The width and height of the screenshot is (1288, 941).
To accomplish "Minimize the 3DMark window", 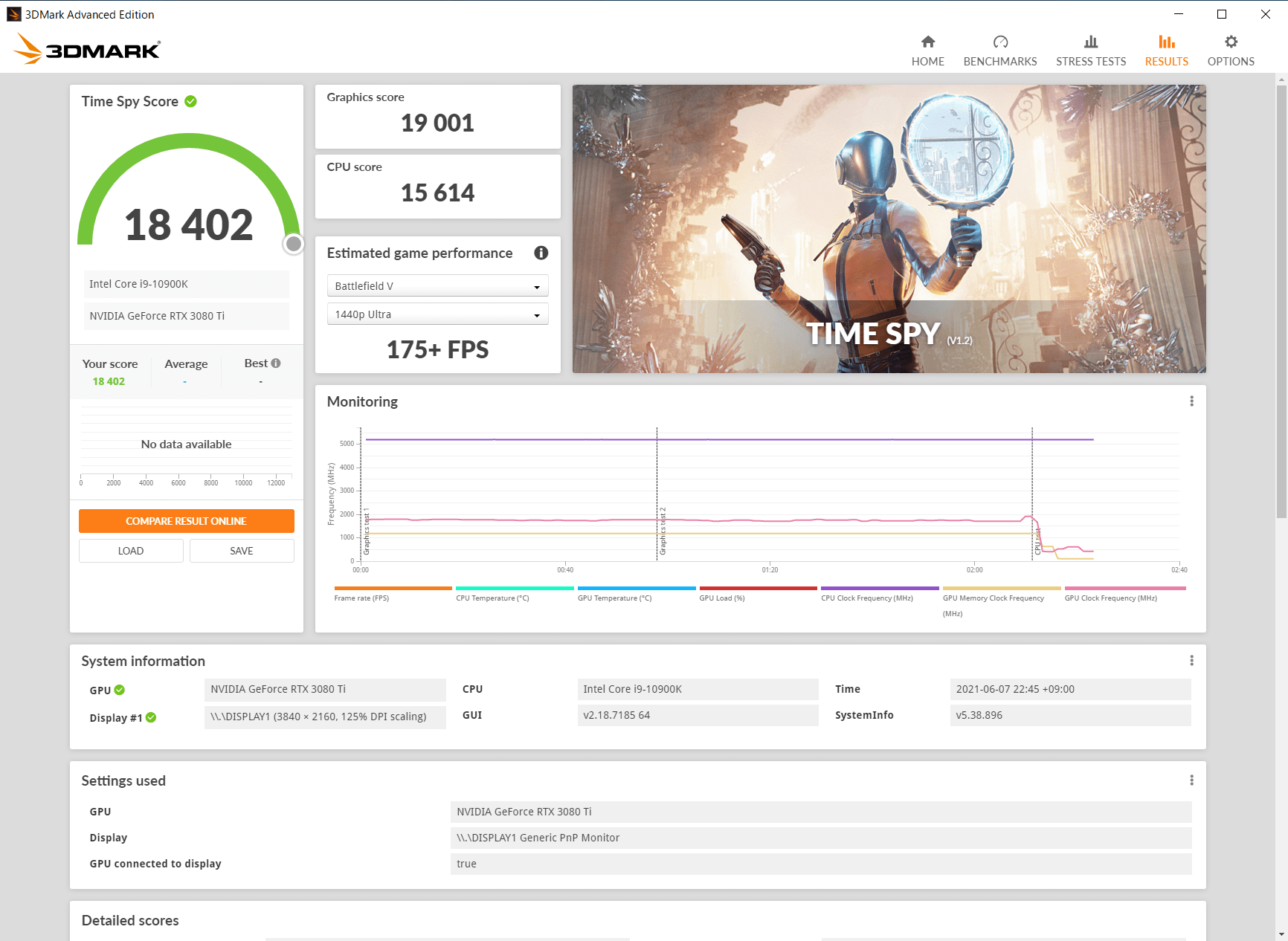I will 1179,14.
